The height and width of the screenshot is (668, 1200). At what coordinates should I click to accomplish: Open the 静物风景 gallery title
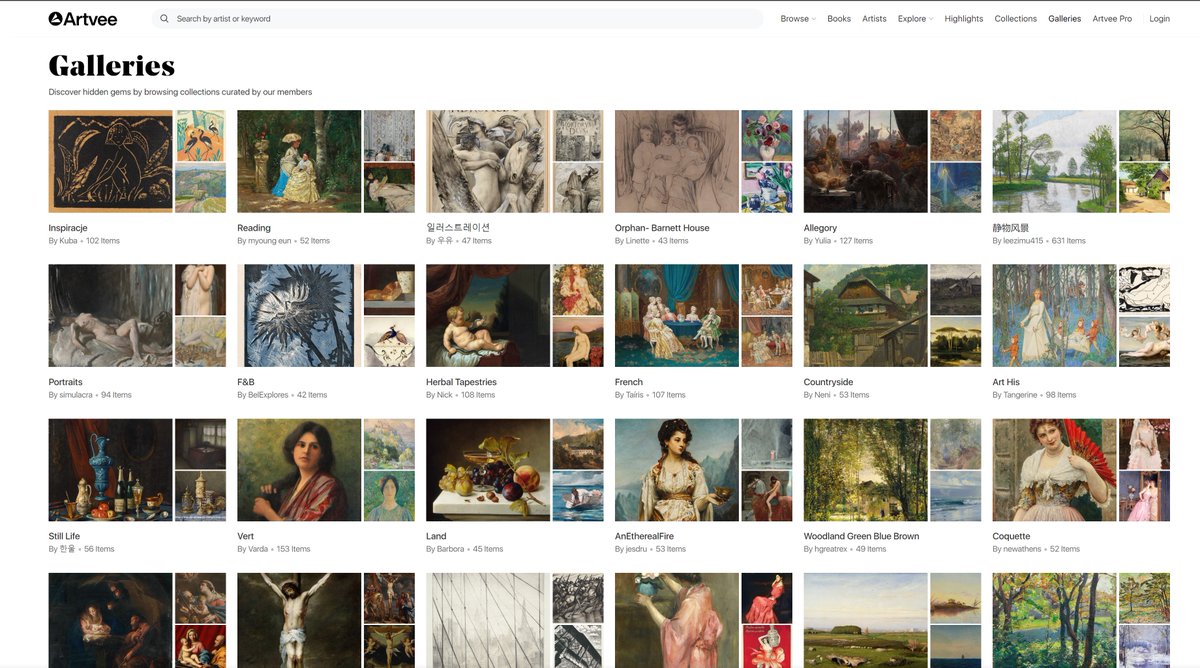pos(1011,228)
